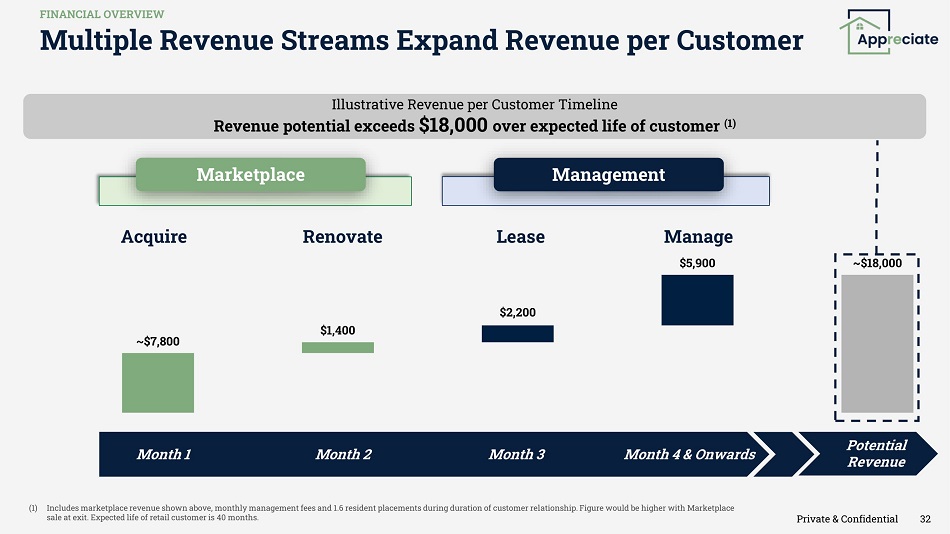950x534 pixels.
Task: Click the Lease column heading
Action: pos(520,237)
